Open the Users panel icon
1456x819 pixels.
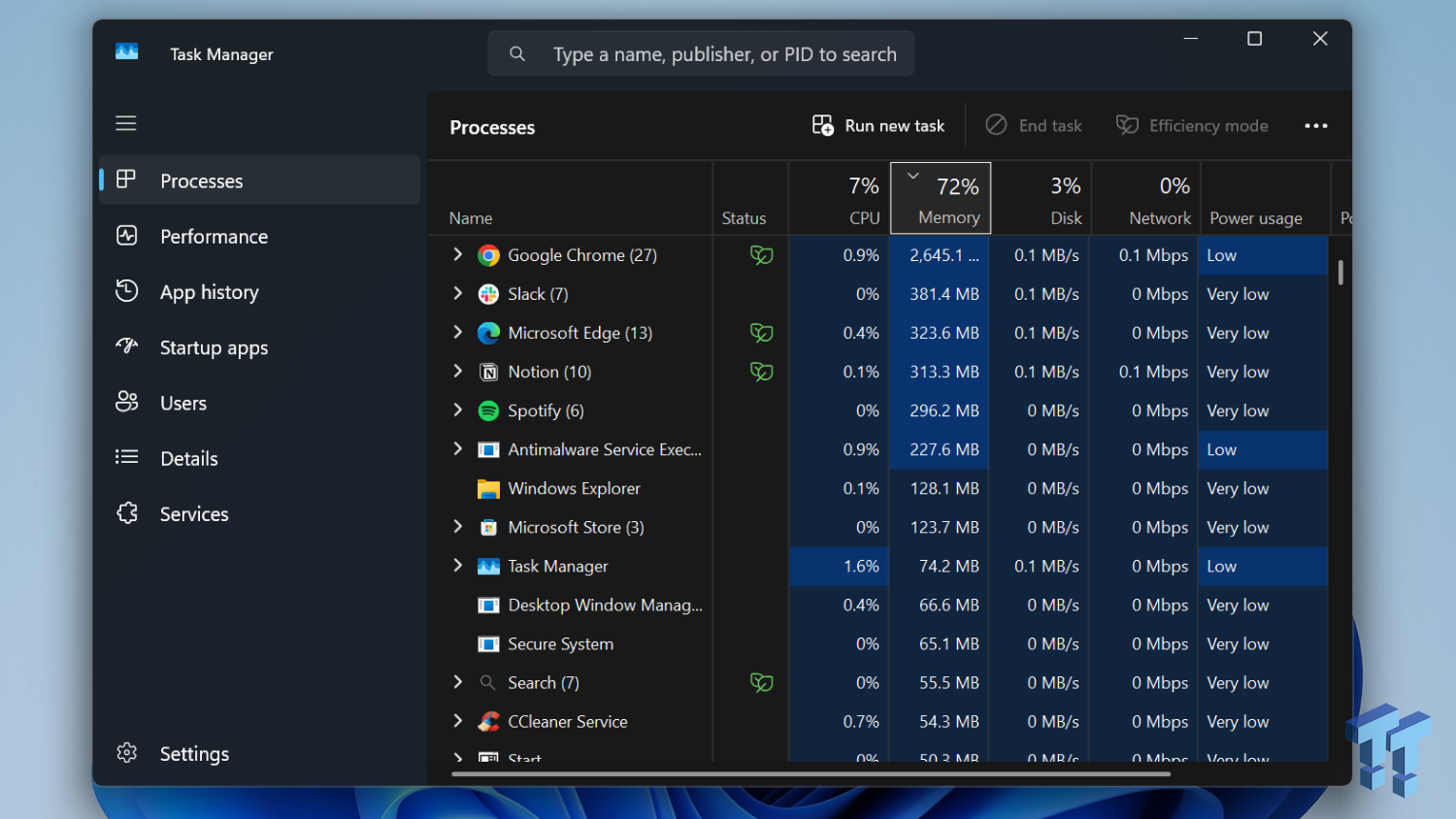tap(127, 403)
